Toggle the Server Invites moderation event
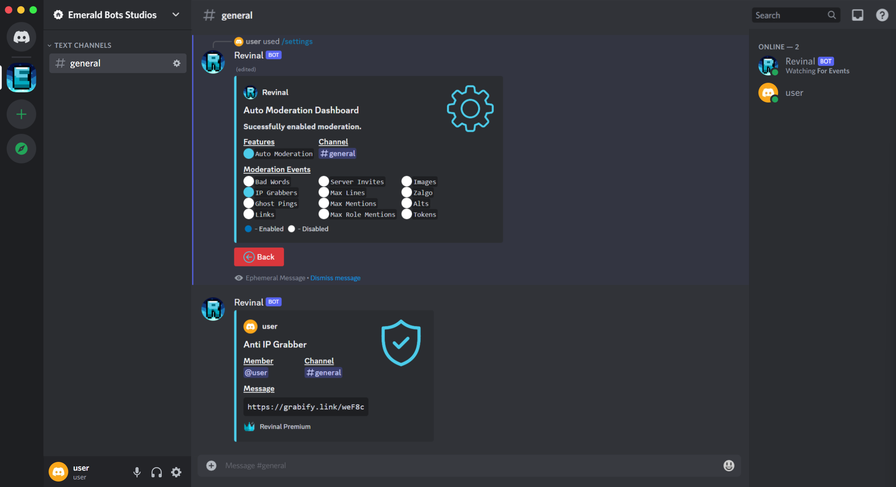Image resolution: width=896 pixels, height=487 pixels. (x=324, y=182)
